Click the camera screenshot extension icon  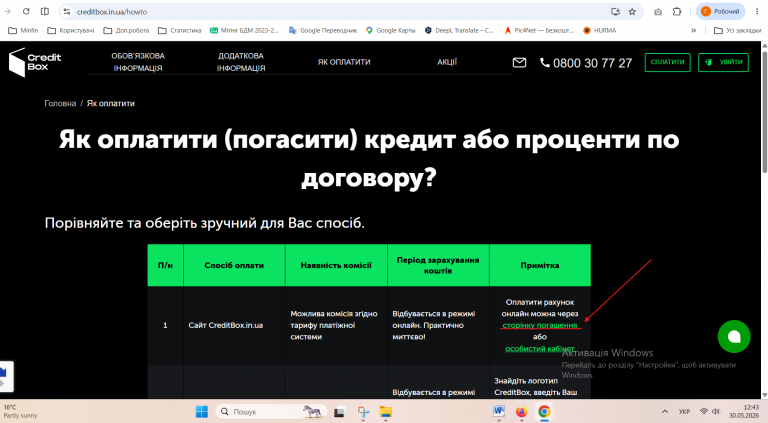(x=658, y=11)
